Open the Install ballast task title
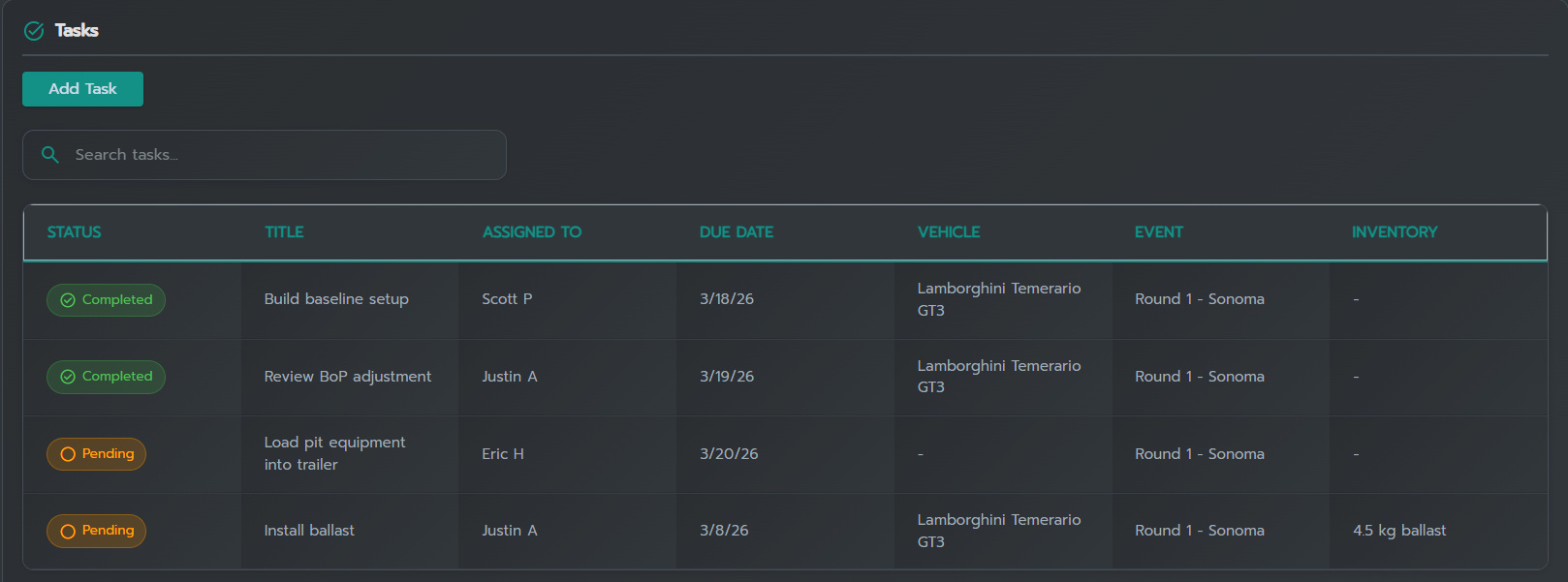This screenshot has height=582, width=1568. coord(309,531)
